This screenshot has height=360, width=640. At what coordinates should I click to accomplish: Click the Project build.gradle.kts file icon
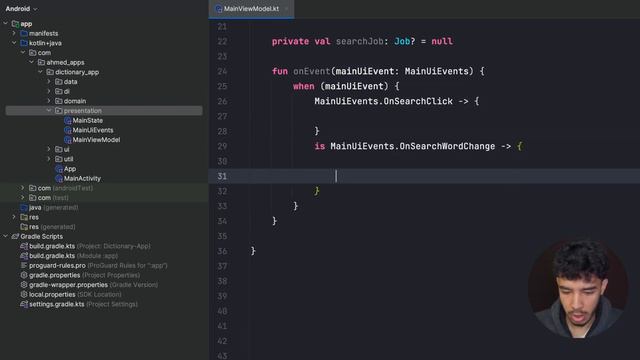(x=24, y=246)
